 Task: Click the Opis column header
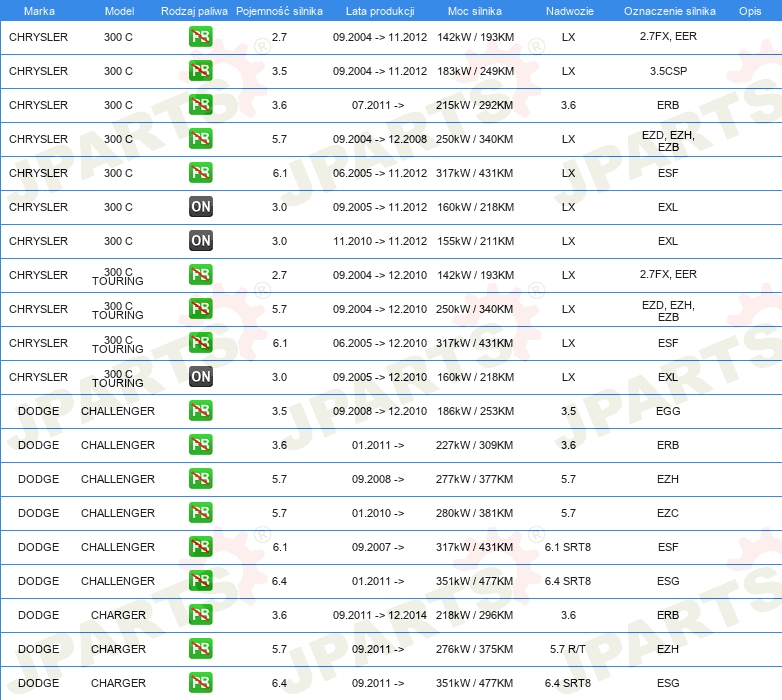749,10
